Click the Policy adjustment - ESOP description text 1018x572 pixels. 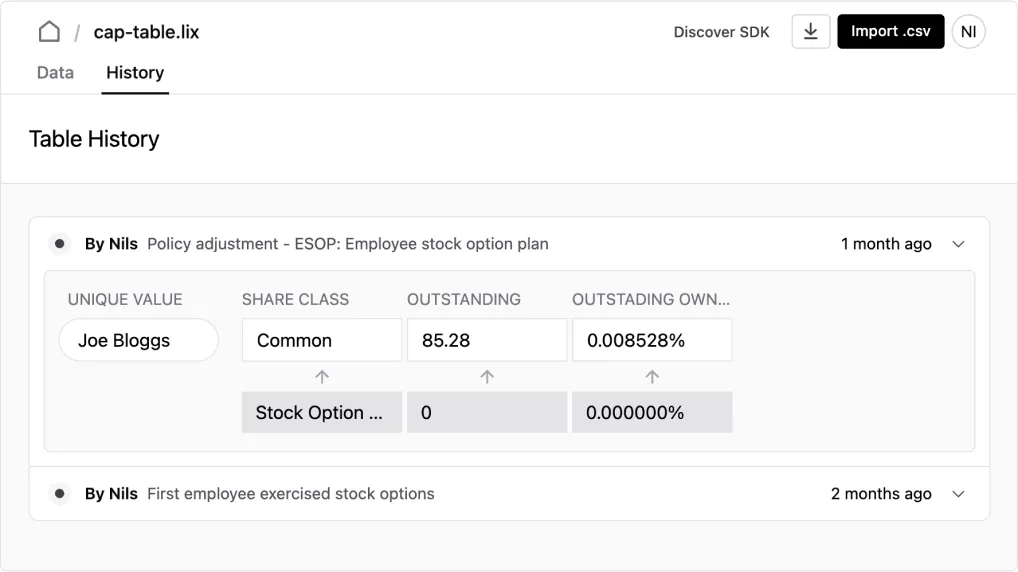(x=348, y=244)
